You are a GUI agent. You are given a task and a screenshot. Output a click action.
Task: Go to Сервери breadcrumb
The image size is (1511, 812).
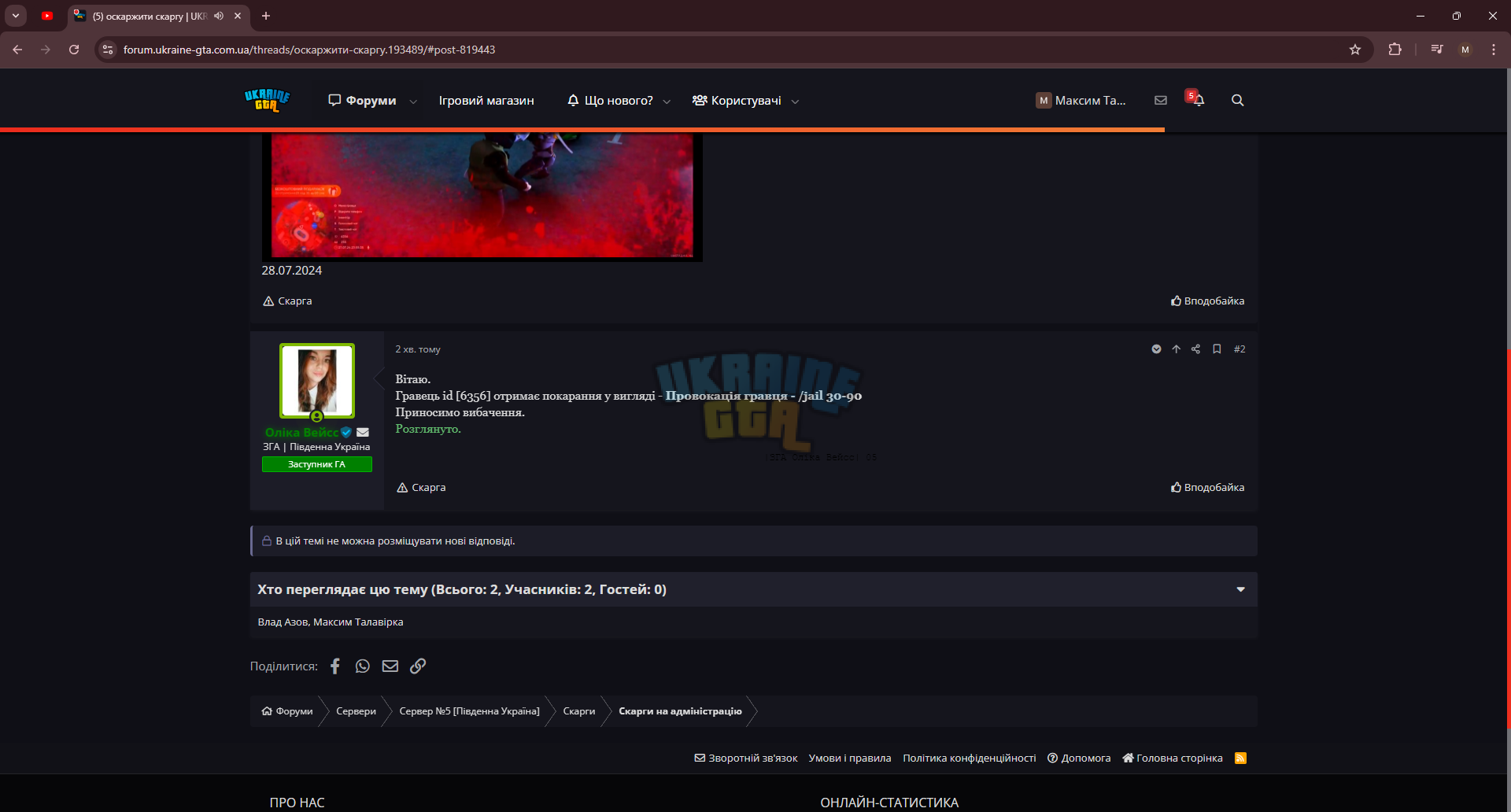click(356, 711)
